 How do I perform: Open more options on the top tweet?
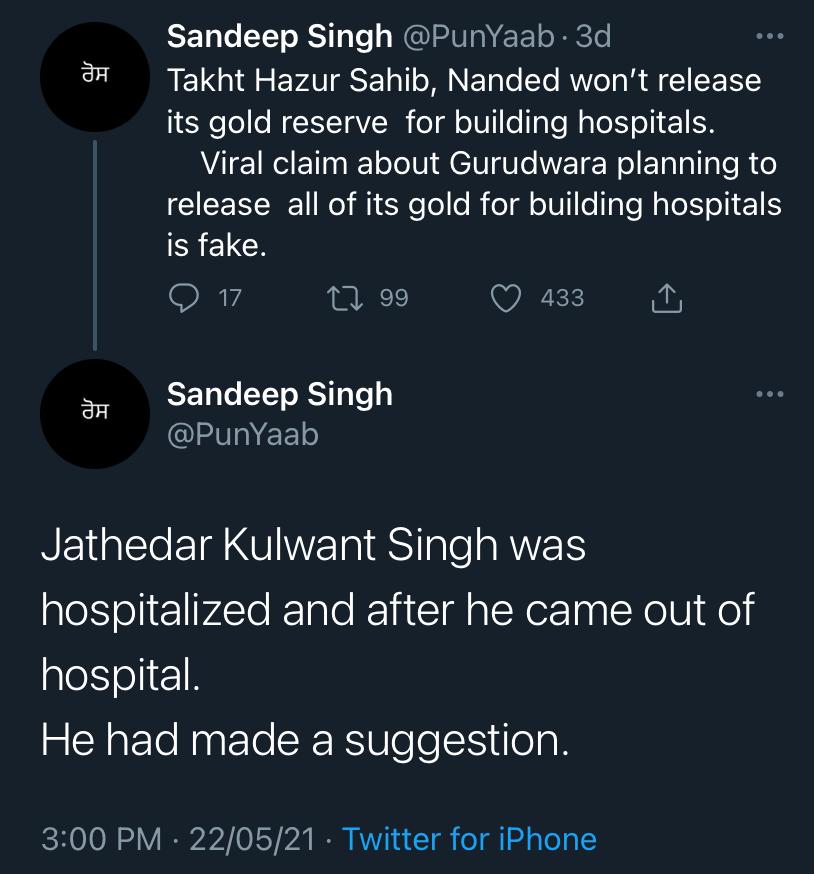click(768, 37)
